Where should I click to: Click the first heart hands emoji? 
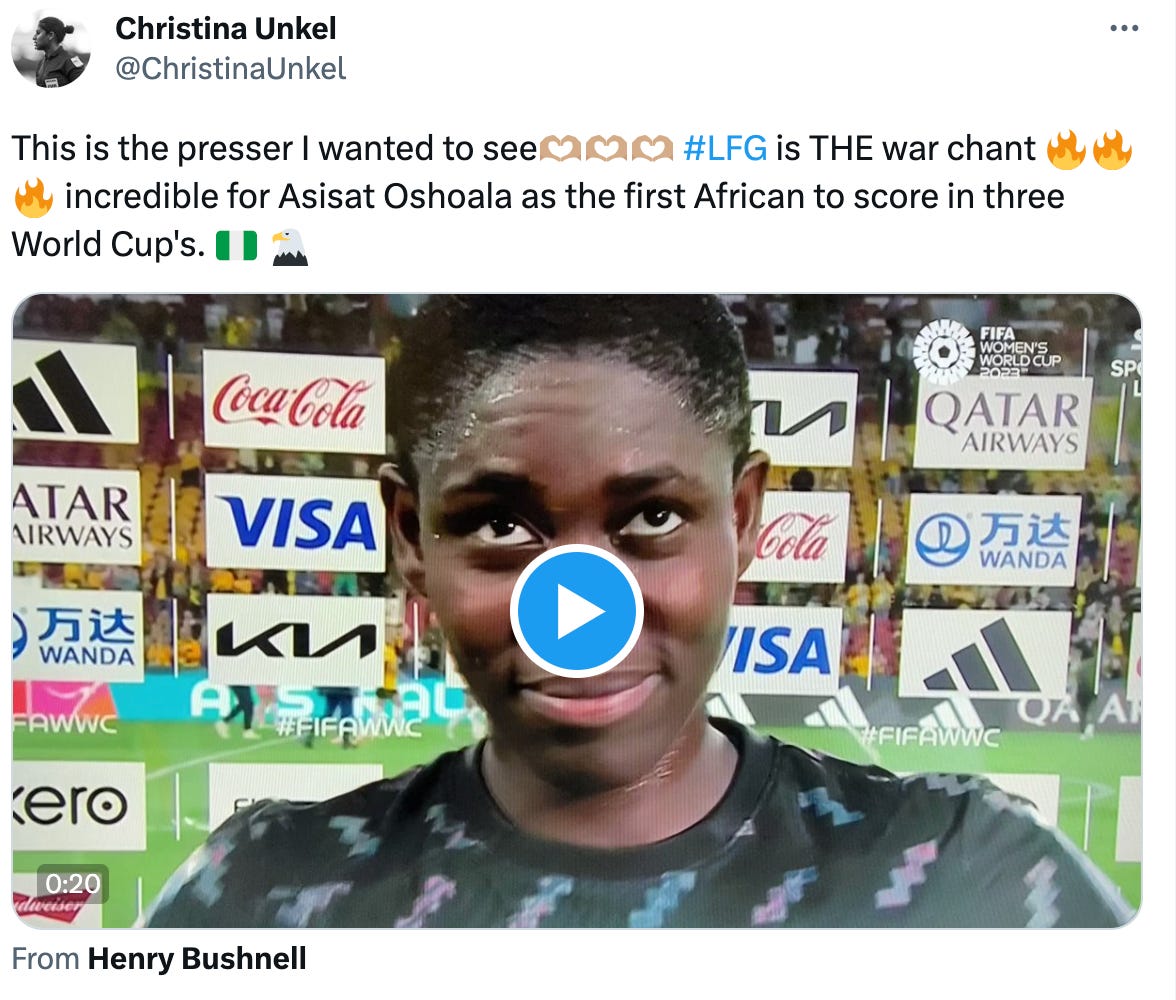[x=560, y=149]
